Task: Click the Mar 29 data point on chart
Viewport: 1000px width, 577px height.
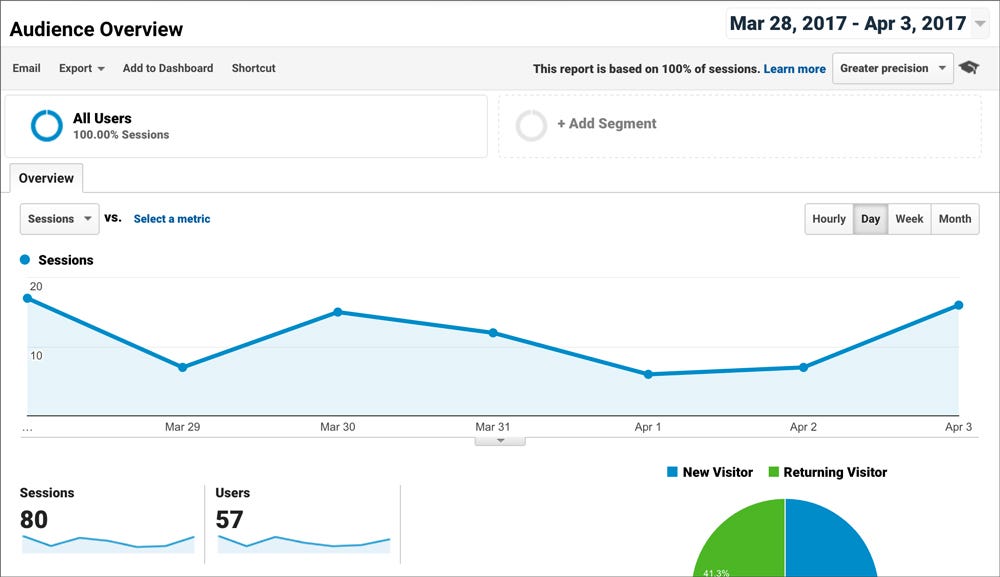Action: 182,367
